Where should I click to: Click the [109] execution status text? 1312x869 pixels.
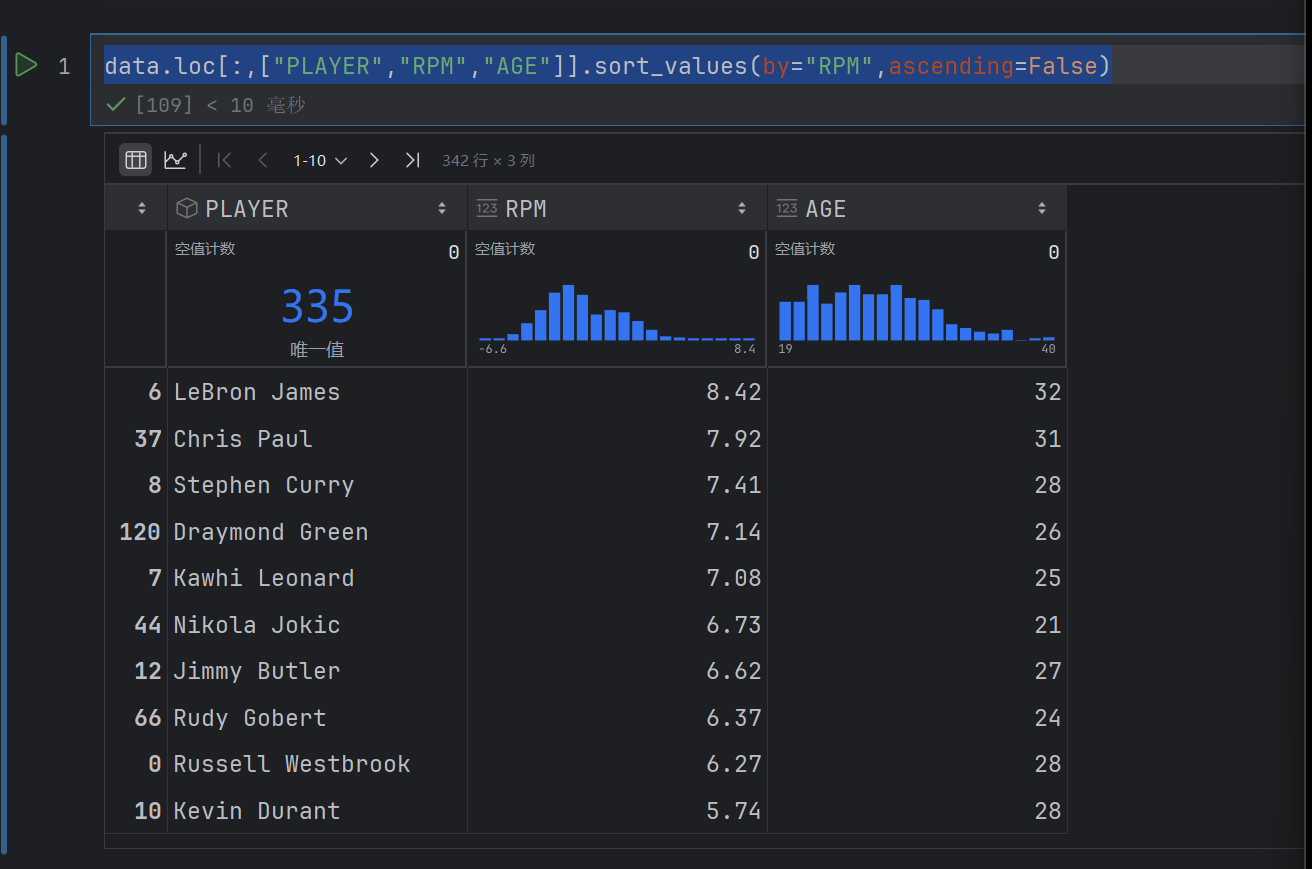coord(163,105)
